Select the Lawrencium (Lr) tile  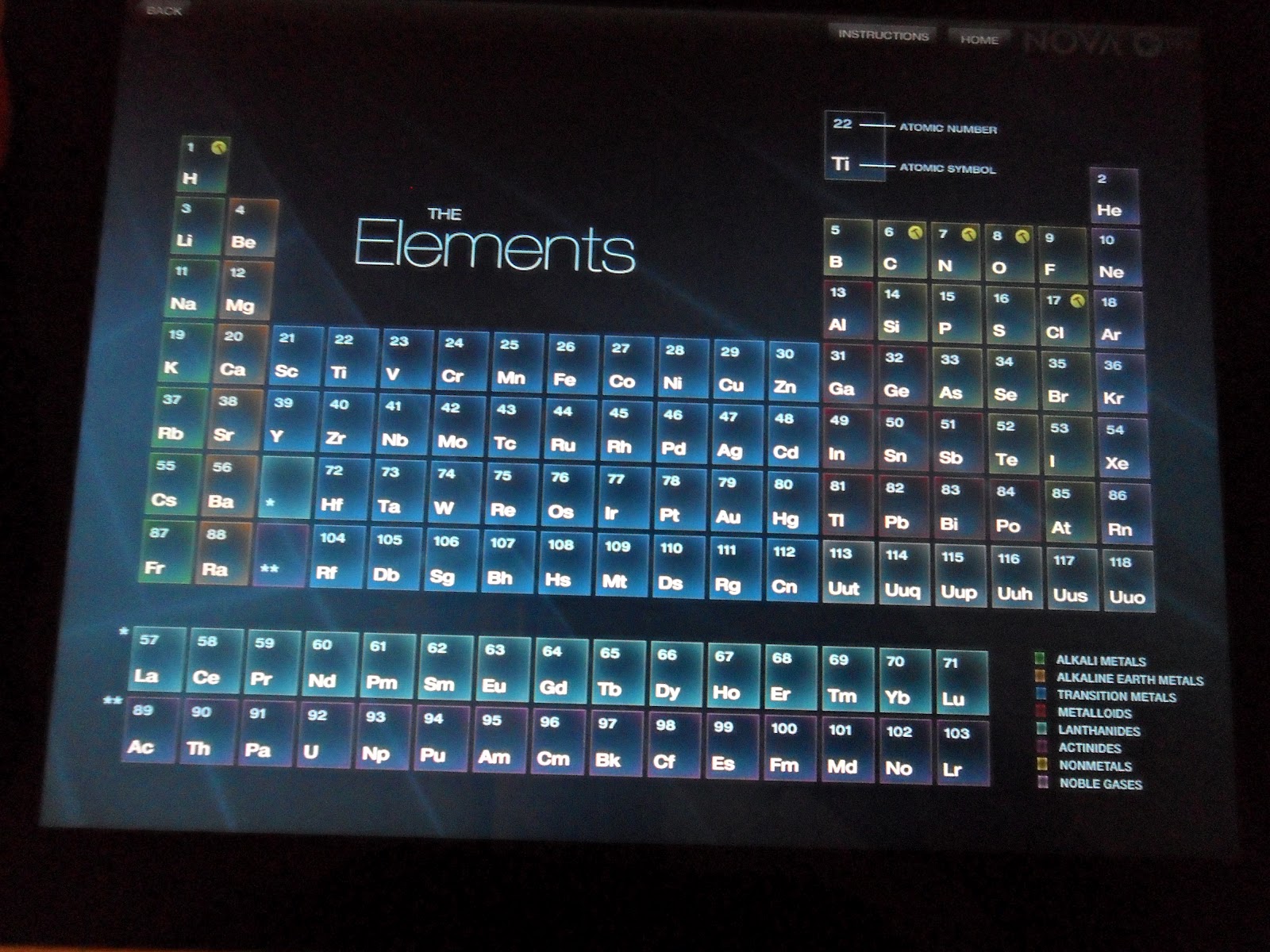962,752
